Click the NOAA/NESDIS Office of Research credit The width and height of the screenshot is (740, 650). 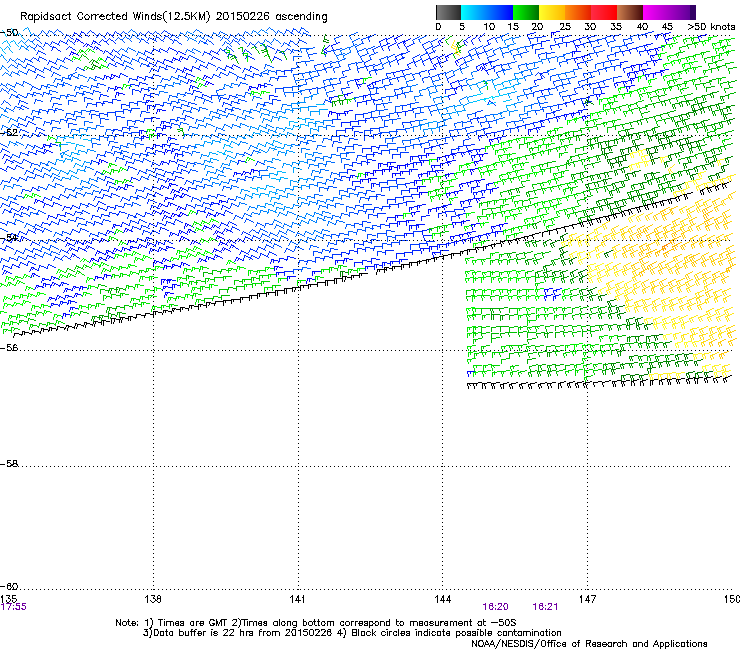coord(589,644)
